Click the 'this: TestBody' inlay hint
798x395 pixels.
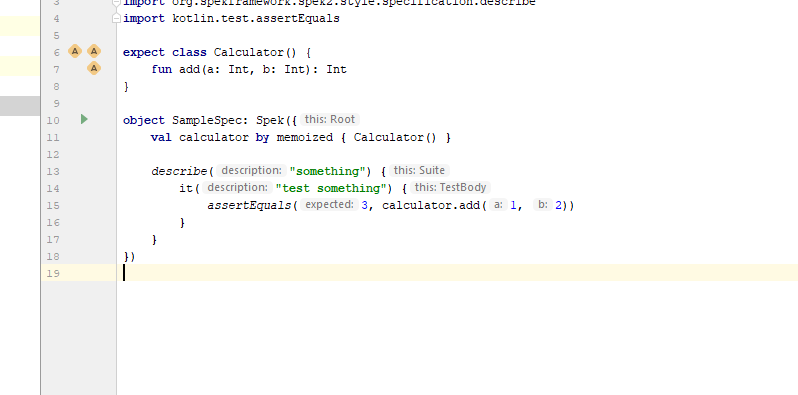[x=450, y=187]
